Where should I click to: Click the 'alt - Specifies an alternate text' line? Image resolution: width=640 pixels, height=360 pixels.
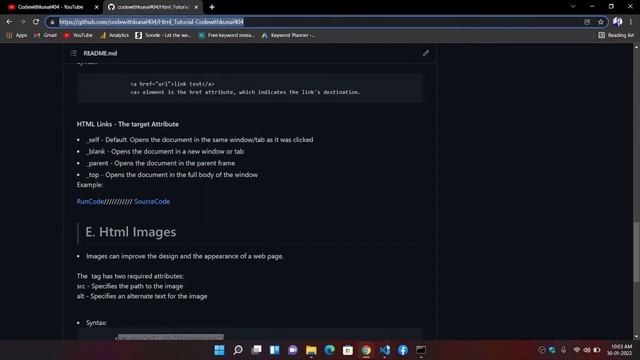142,296
